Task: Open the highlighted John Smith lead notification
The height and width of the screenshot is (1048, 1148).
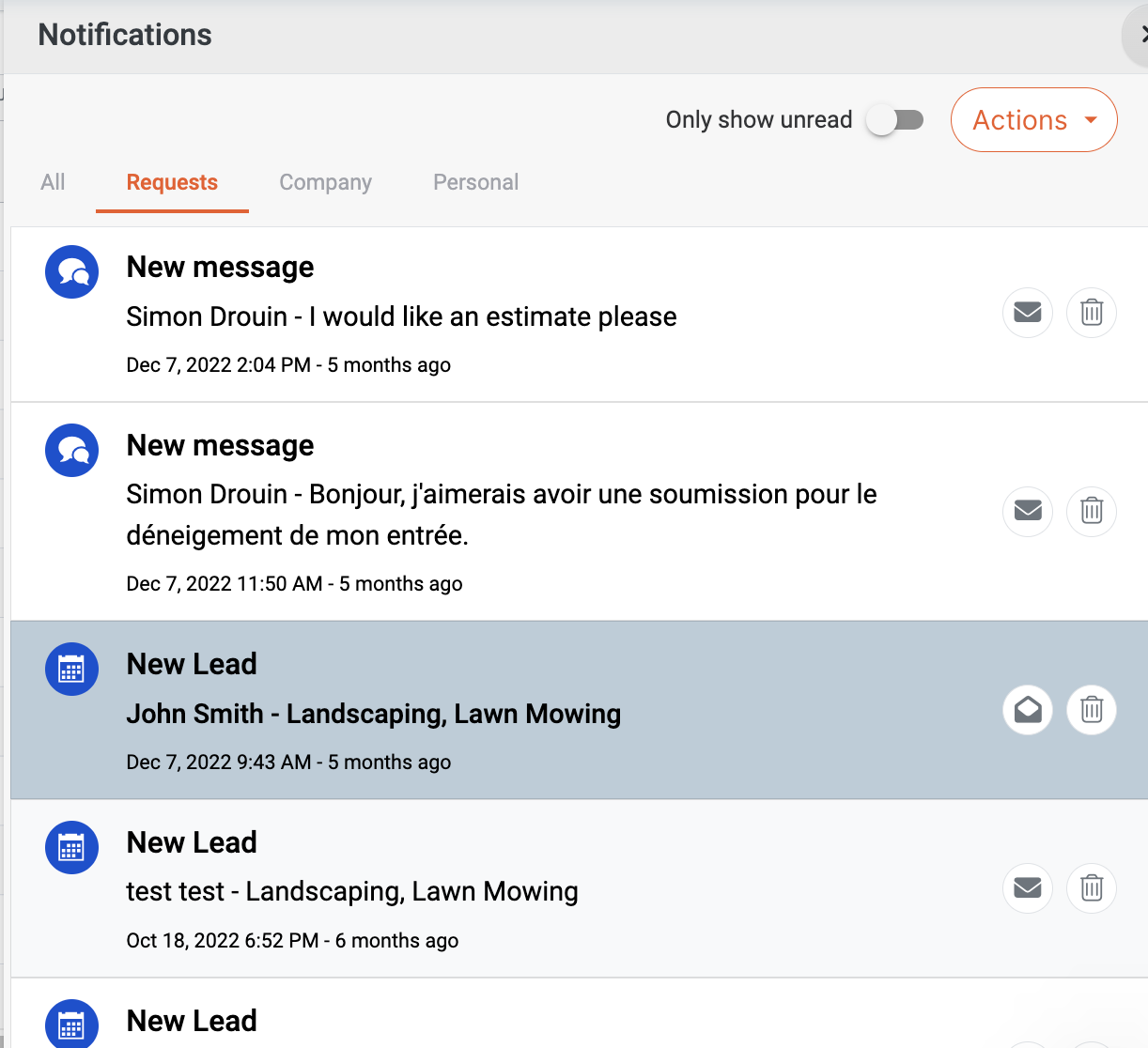Action: pyautogui.click(x=374, y=714)
